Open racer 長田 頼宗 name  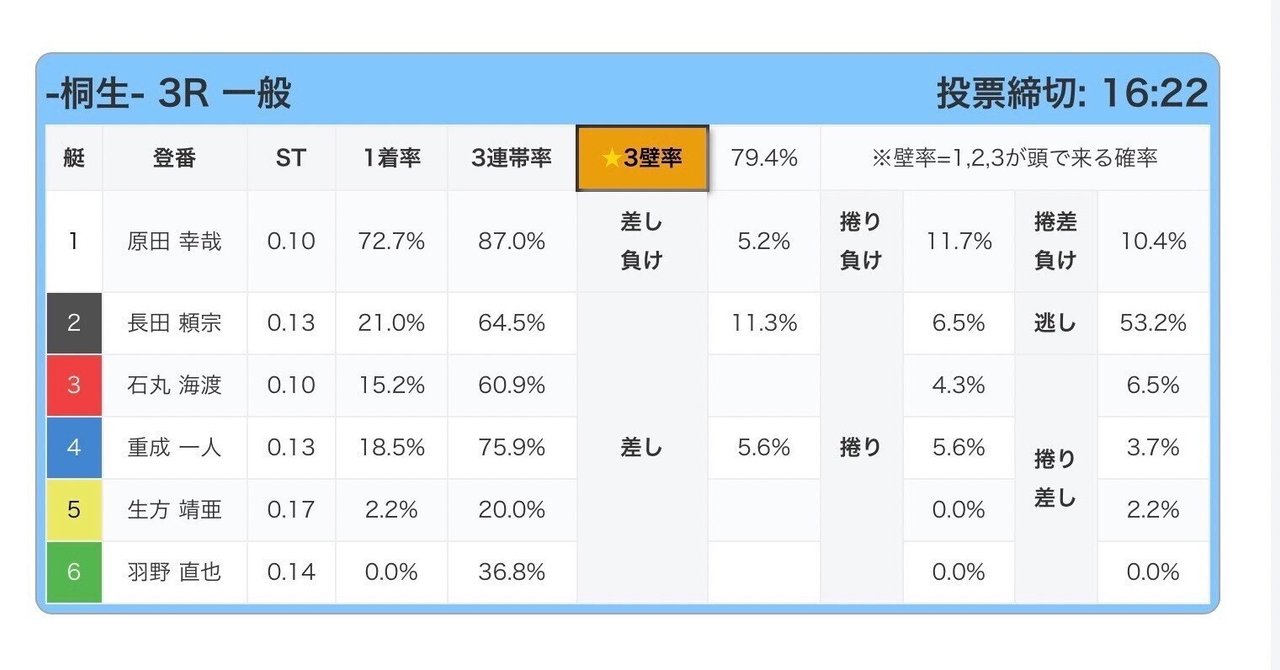pyautogui.click(x=175, y=323)
